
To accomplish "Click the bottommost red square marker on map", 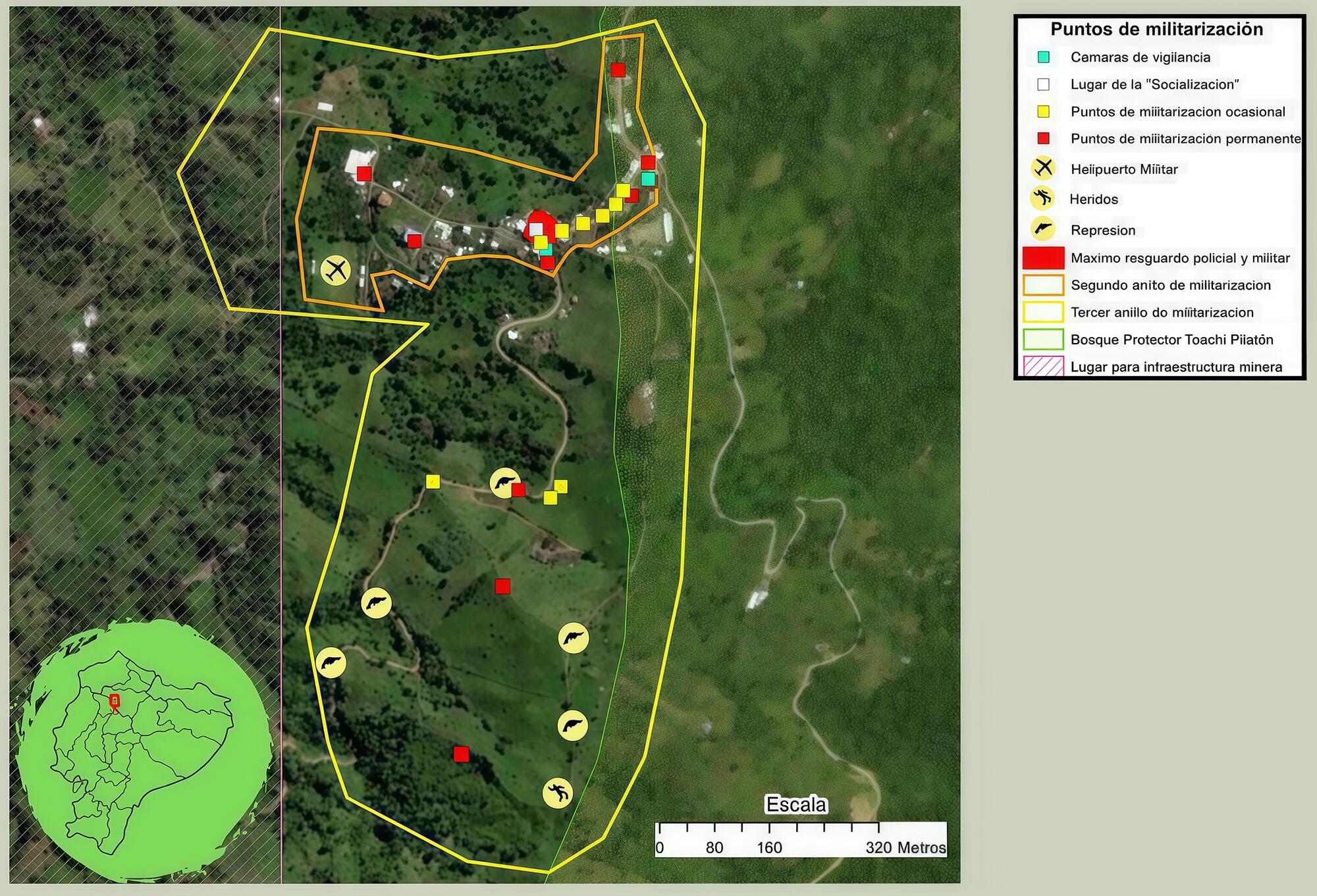I will point(461,754).
